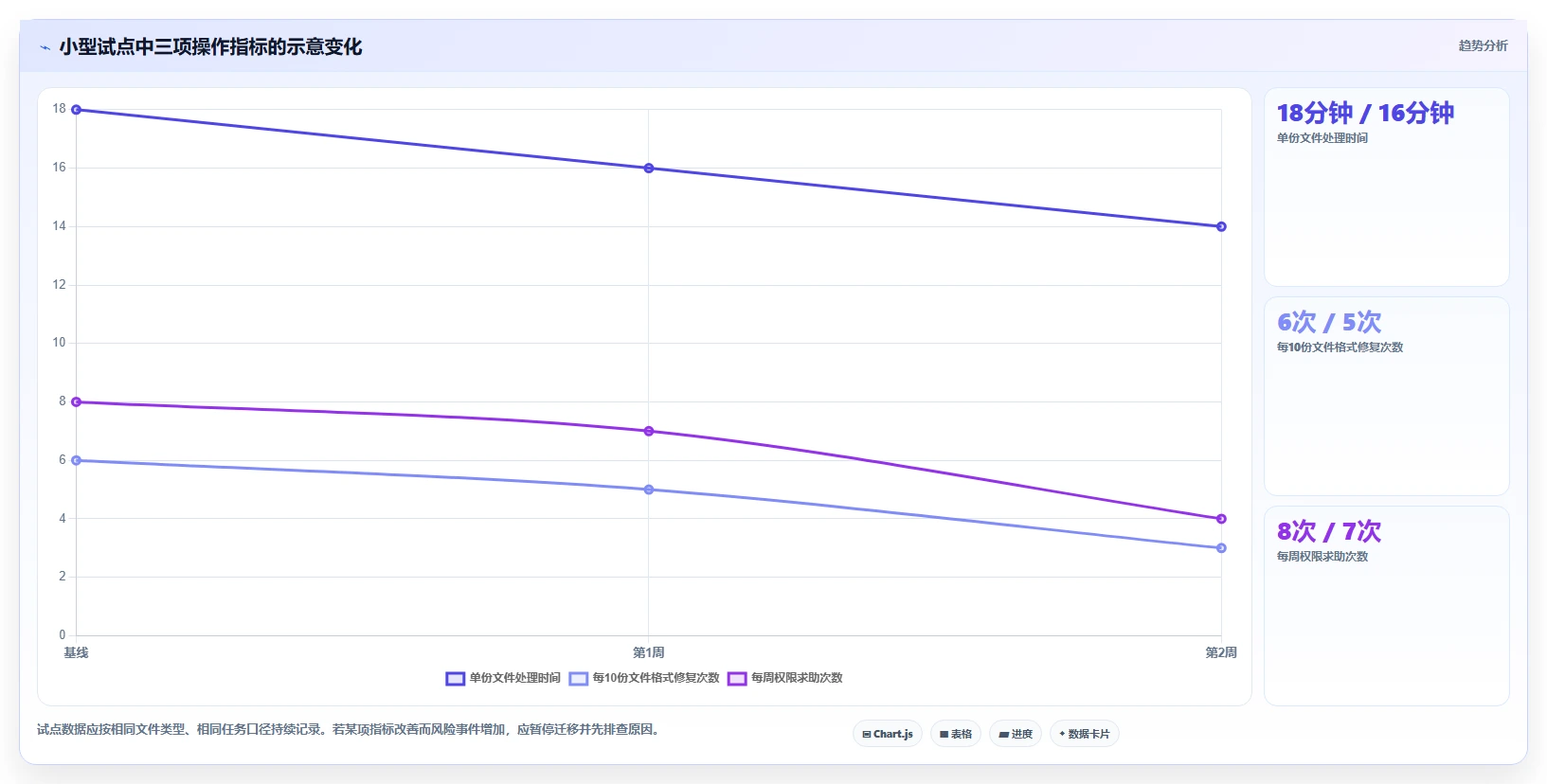The width and height of the screenshot is (1547, 784).
Task: Select the 进度 tag
Action: tap(1016, 734)
